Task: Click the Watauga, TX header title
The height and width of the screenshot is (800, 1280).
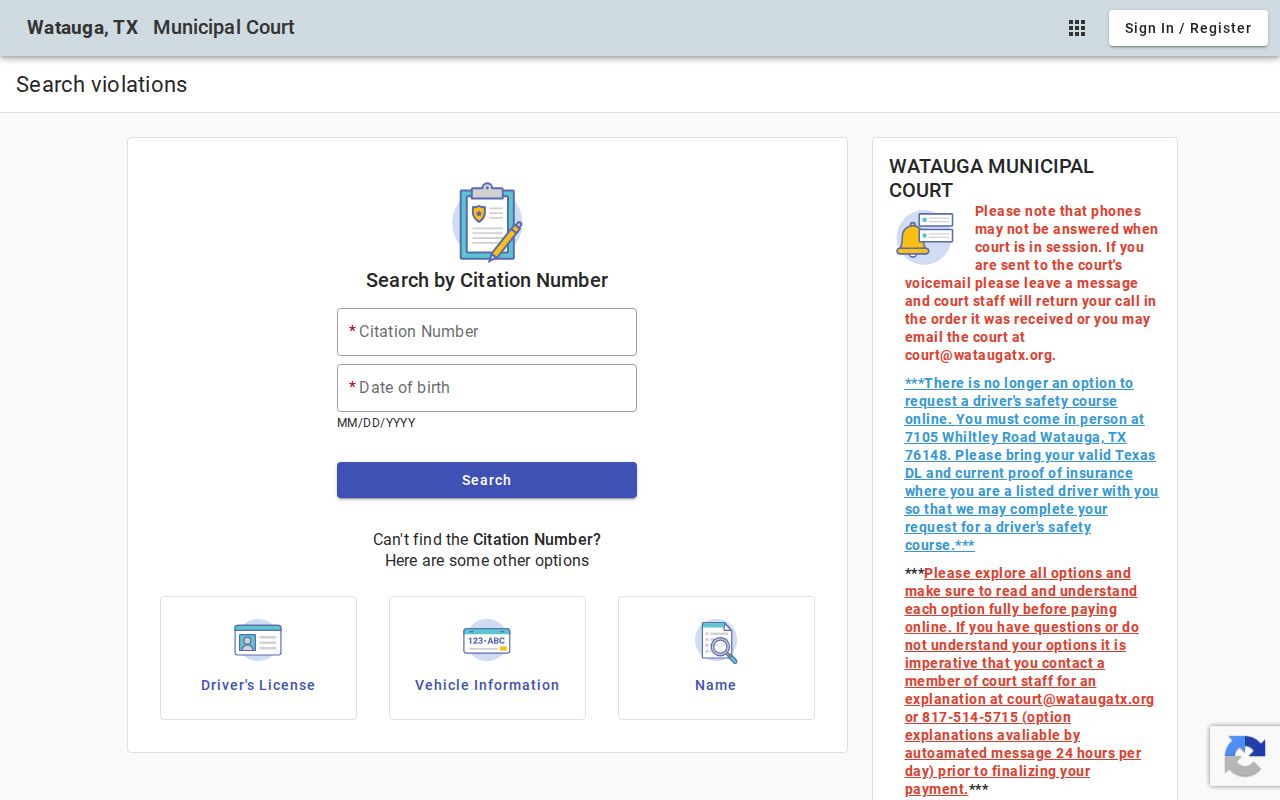Action: tap(83, 28)
